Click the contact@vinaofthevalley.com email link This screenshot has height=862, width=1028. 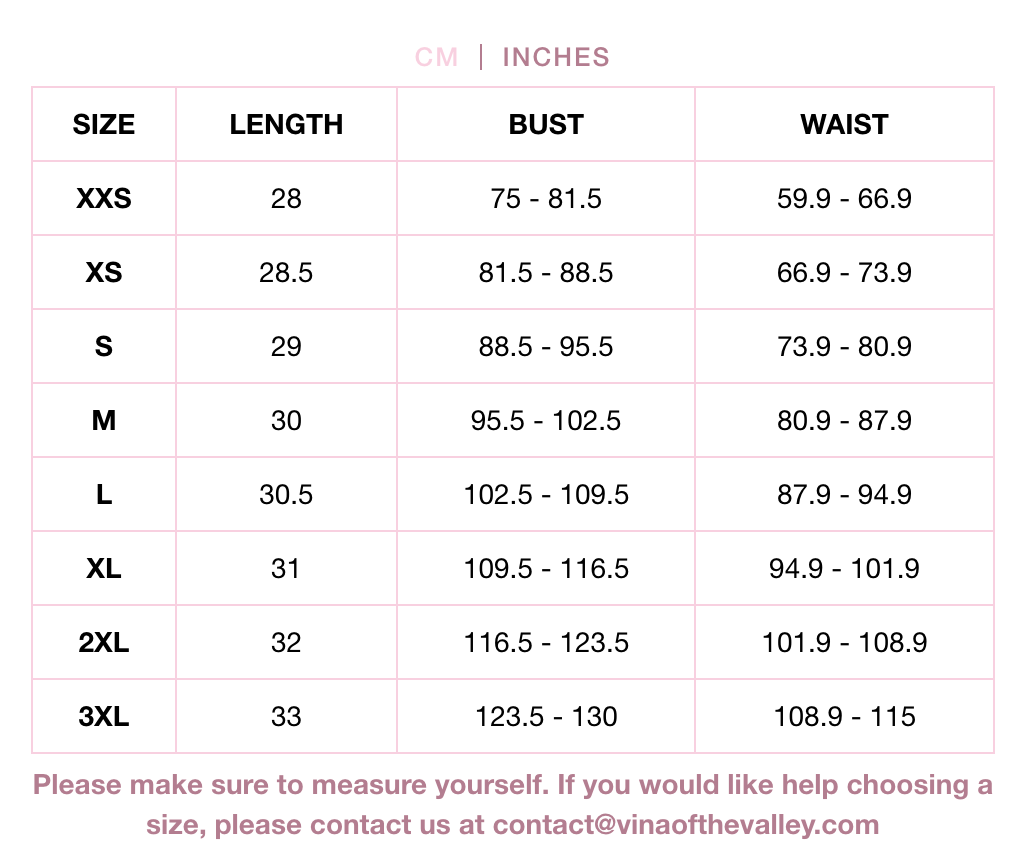tap(686, 825)
